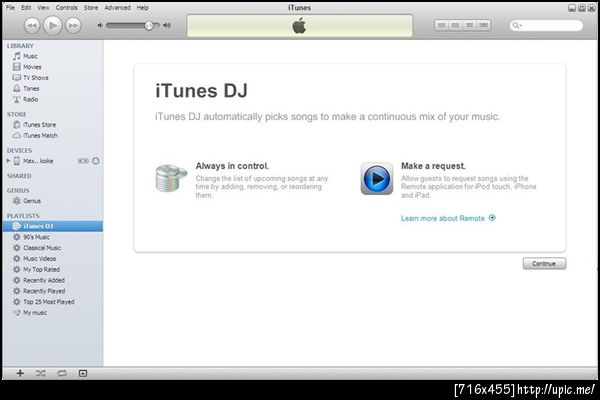Select the iTunes DJ playlist
This screenshot has height=400, width=600.
(52, 226)
